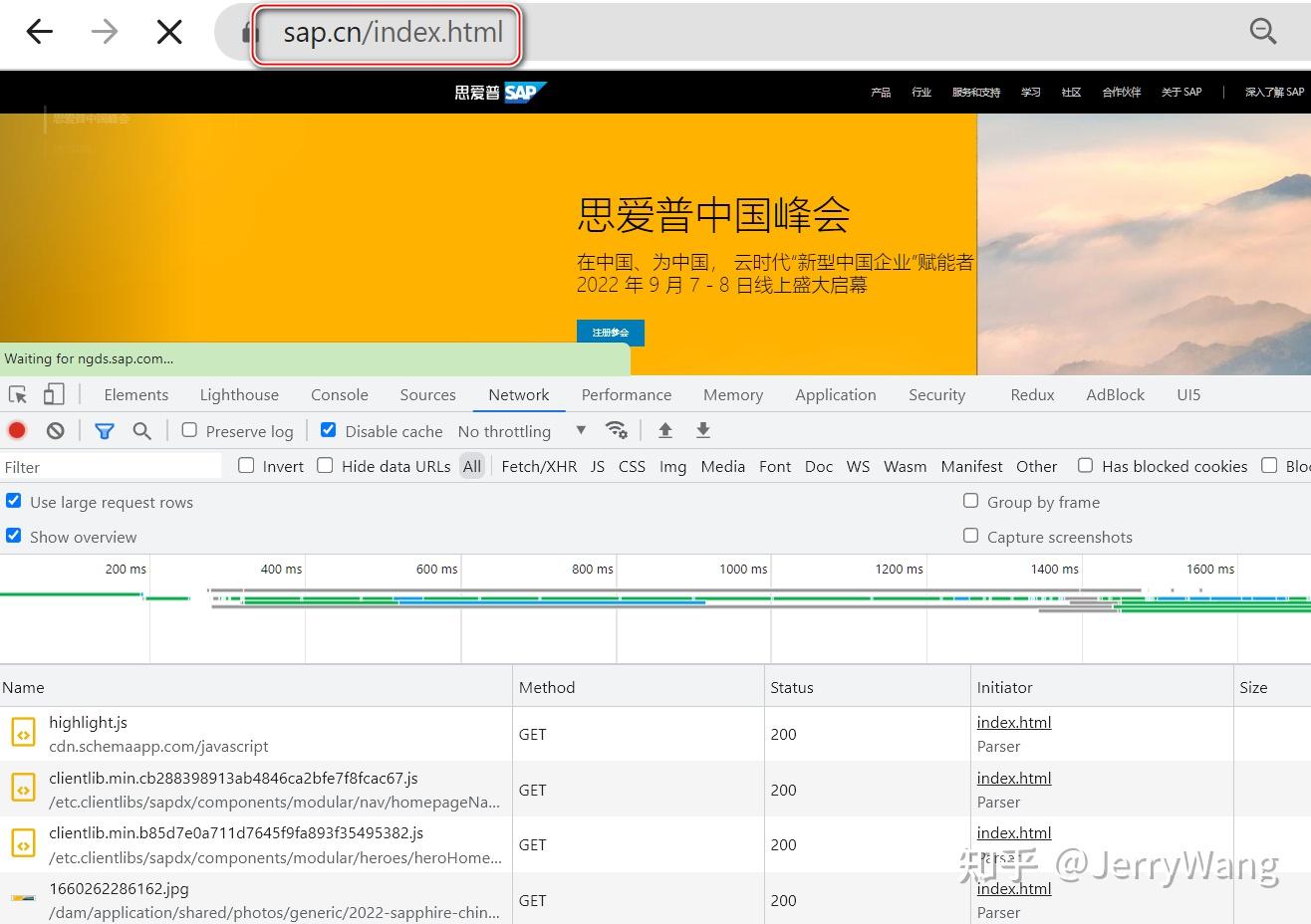Switch to the Elements tab
Viewport: 1311px width, 924px height.
coord(136,394)
